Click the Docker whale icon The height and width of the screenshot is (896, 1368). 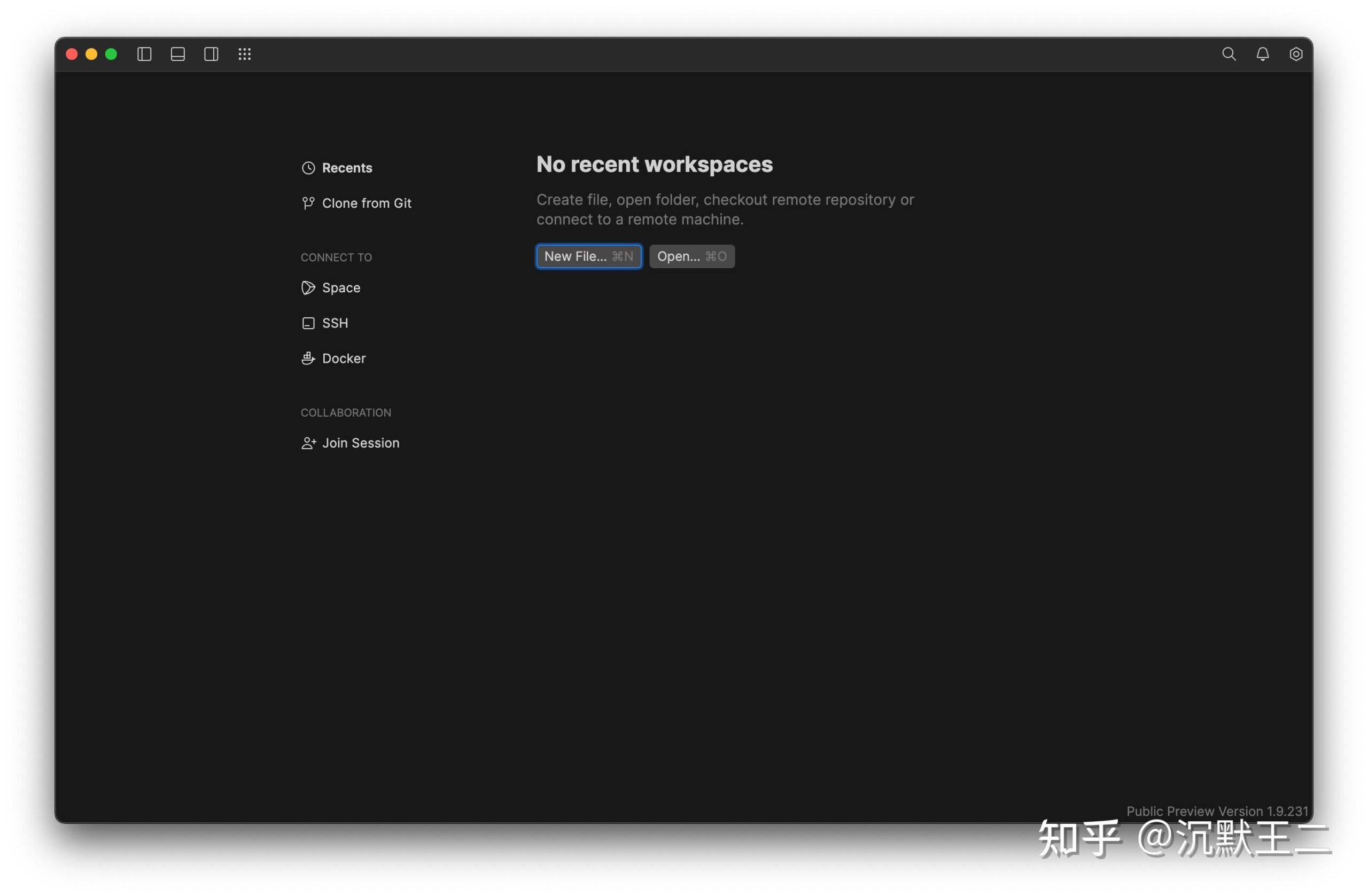point(308,358)
